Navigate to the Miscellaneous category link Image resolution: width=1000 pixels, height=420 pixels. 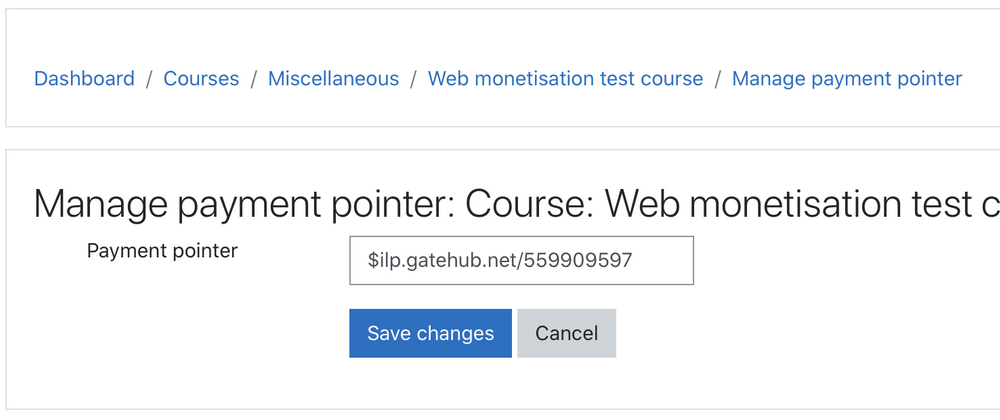click(333, 79)
